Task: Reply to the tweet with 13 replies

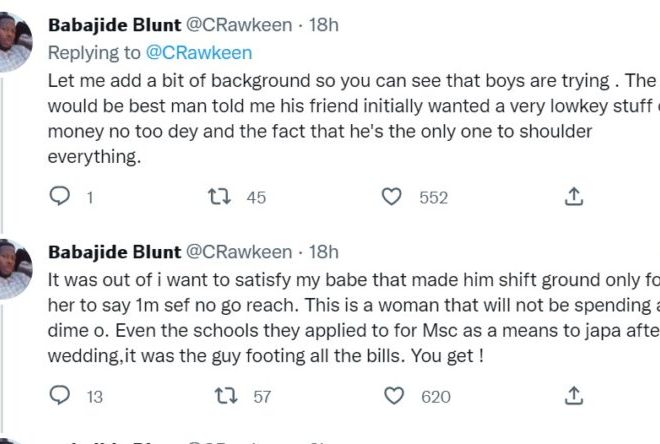Action: pos(60,397)
